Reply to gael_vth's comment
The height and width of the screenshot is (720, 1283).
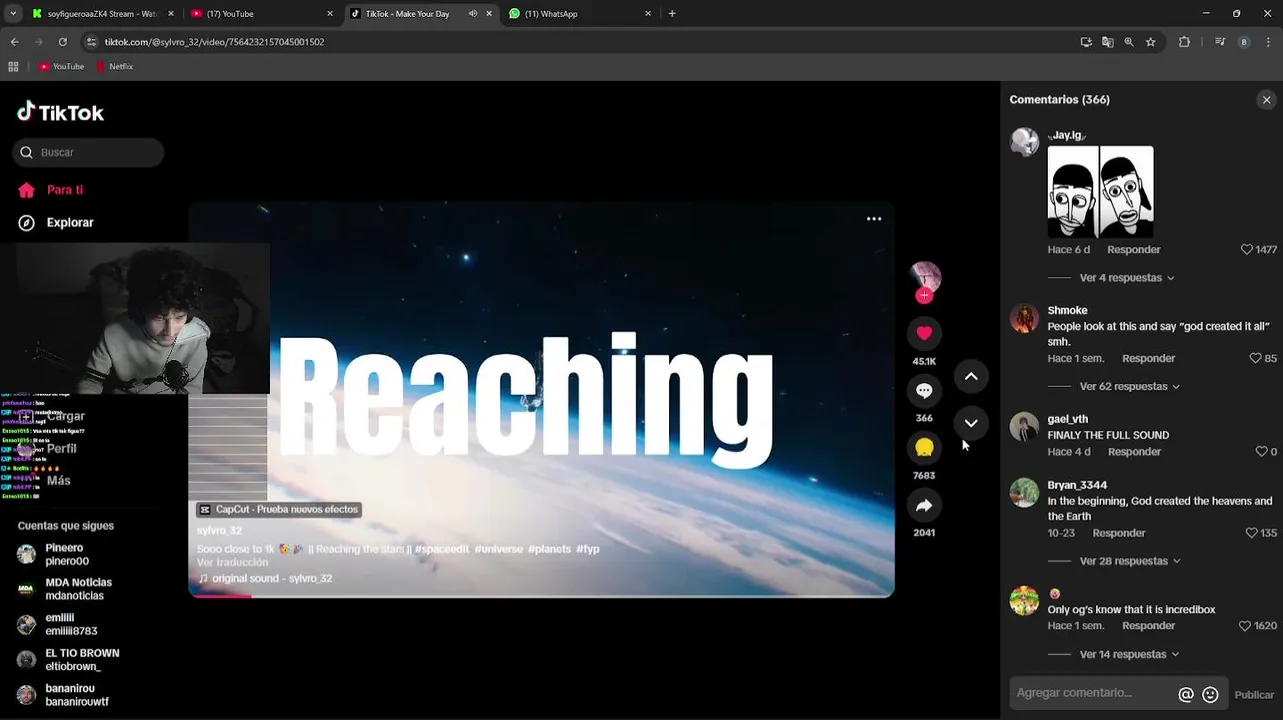1134,452
